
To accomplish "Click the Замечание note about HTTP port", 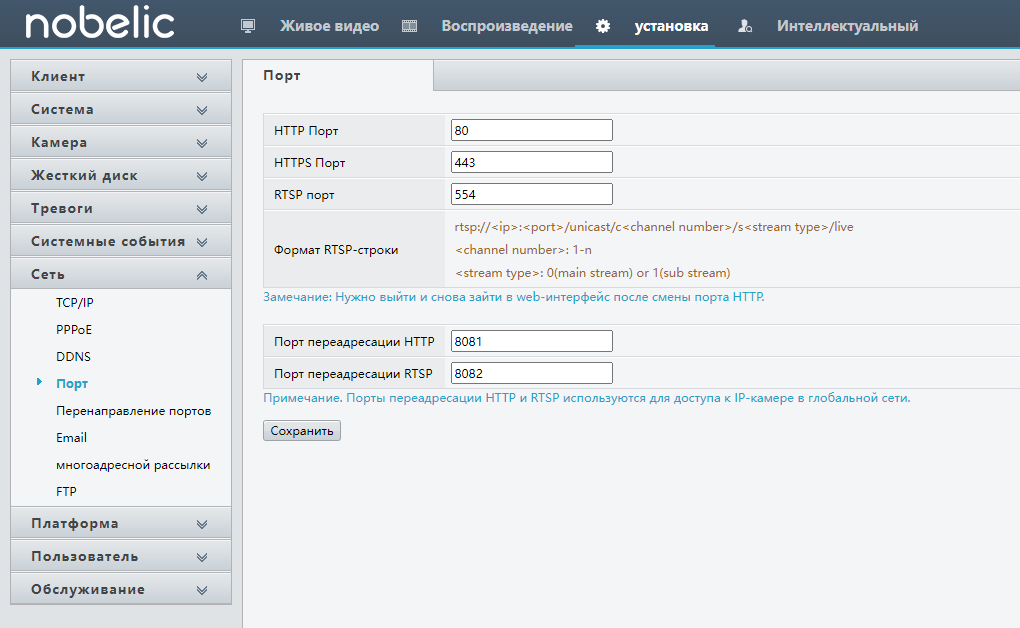I will tap(514, 297).
